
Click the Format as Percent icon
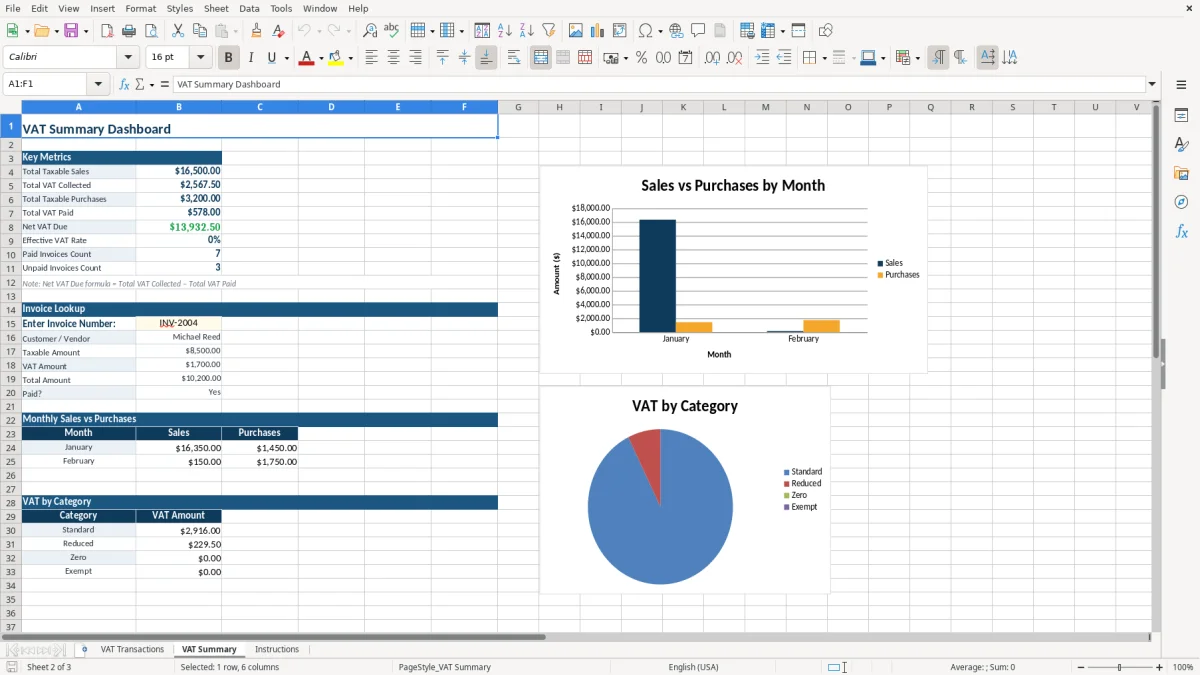pos(642,58)
